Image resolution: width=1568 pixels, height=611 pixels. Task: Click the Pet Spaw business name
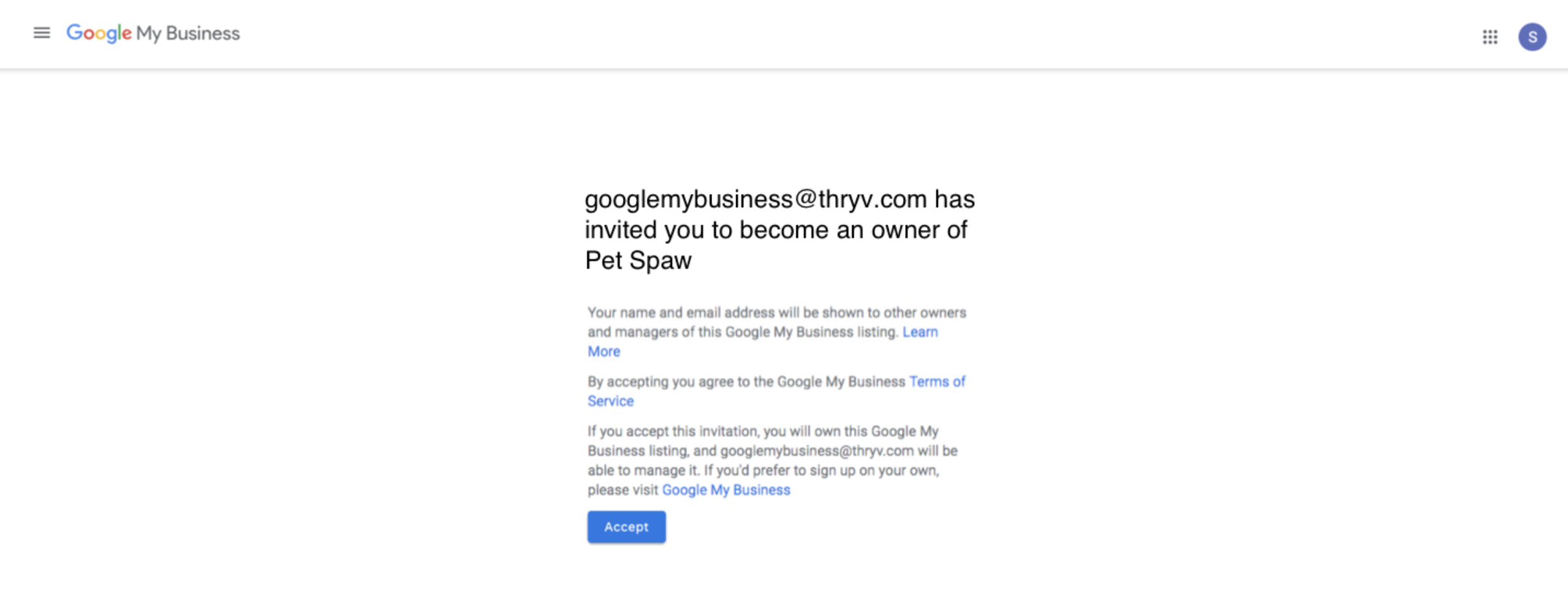[638, 260]
